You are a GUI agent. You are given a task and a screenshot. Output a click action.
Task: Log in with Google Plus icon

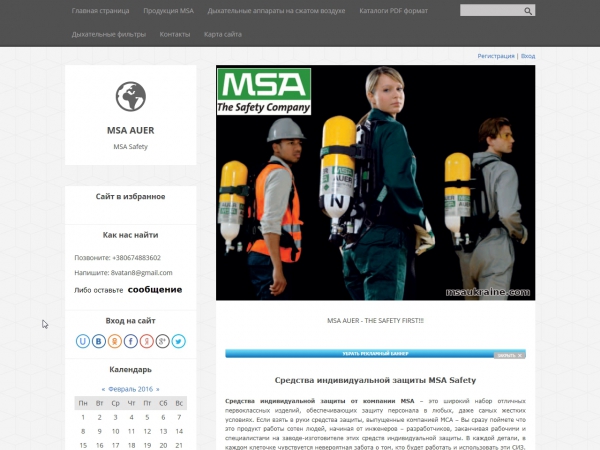click(162, 341)
